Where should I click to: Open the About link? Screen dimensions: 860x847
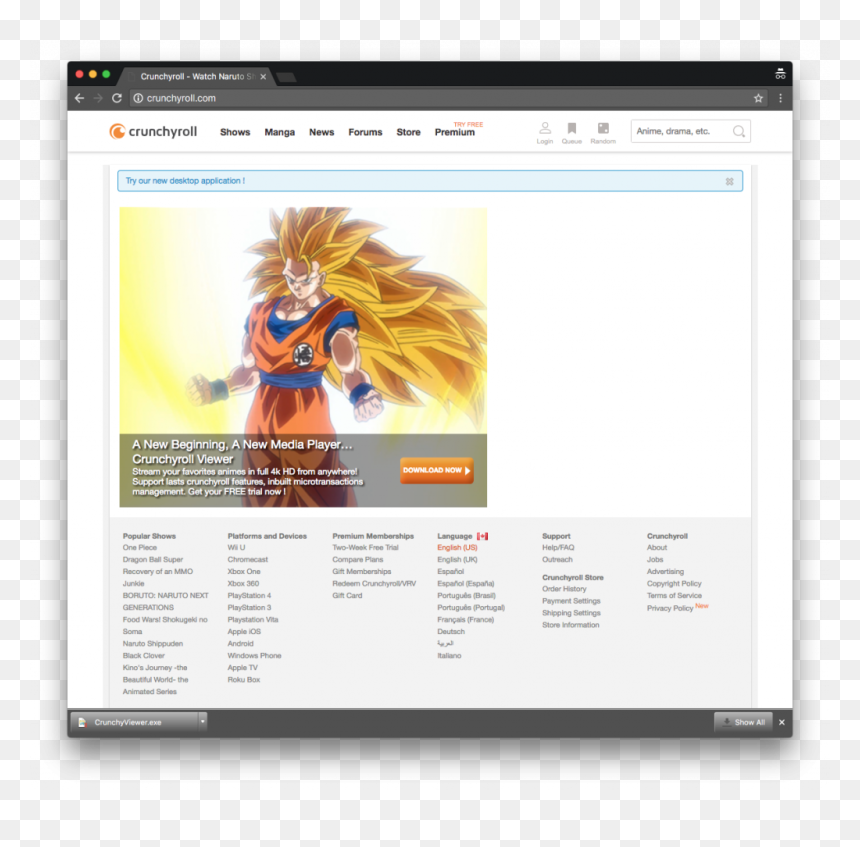click(657, 547)
